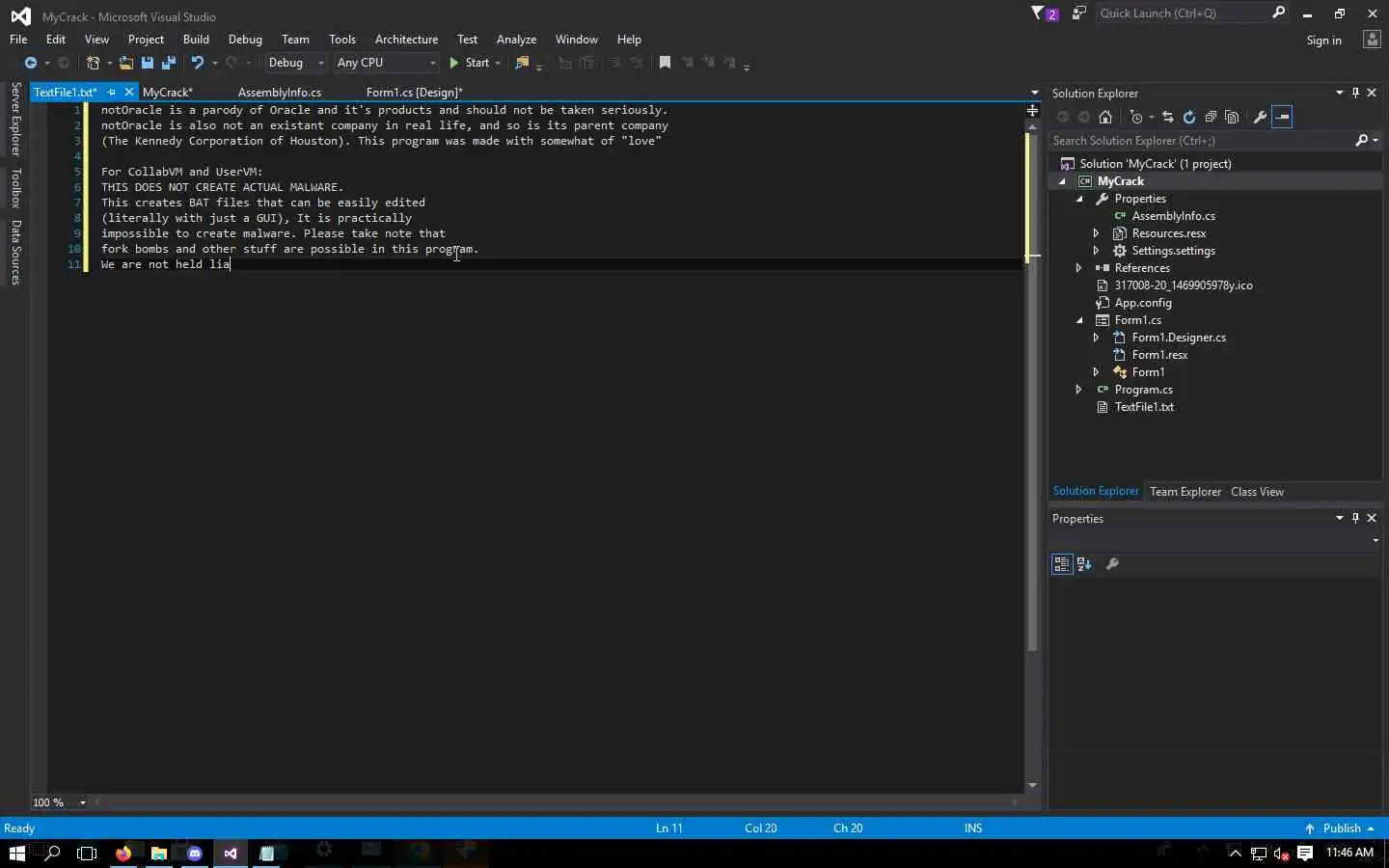Screen dimensions: 1389x868
Task: Switch to the MyCrack* tab
Action: point(168,93)
